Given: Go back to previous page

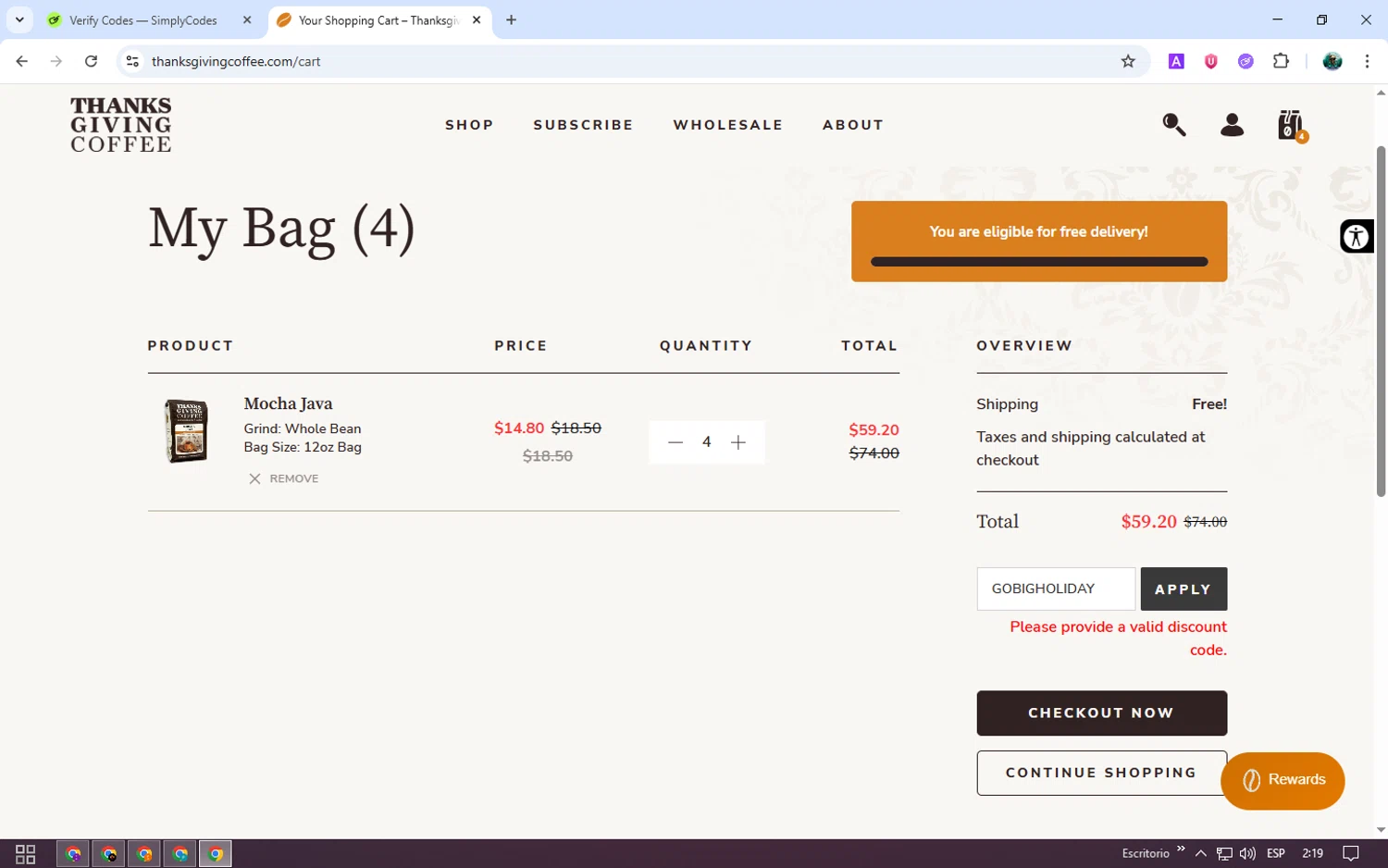Looking at the screenshot, I should click(22, 61).
